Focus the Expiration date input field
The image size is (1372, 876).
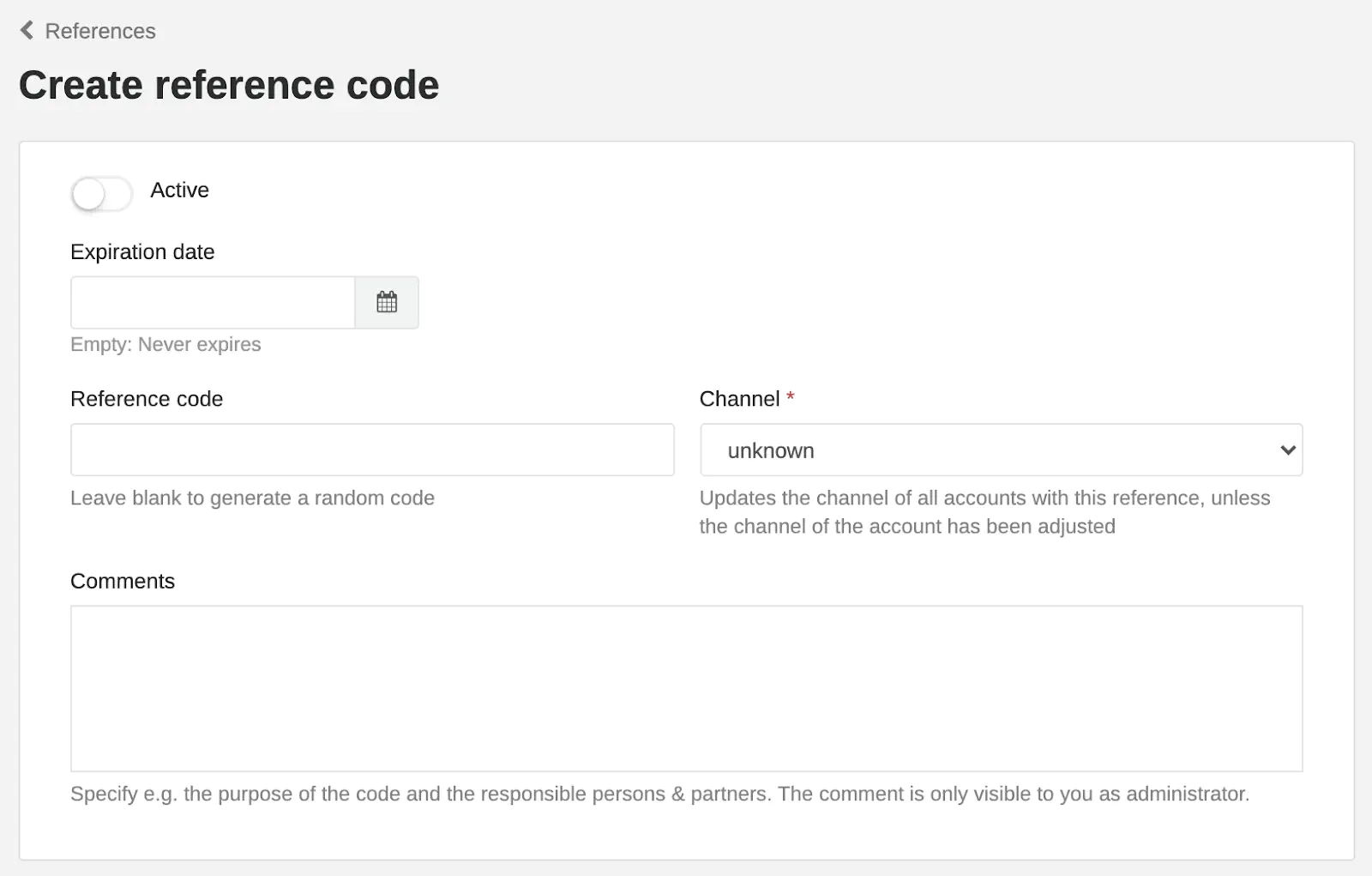point(213,302)
